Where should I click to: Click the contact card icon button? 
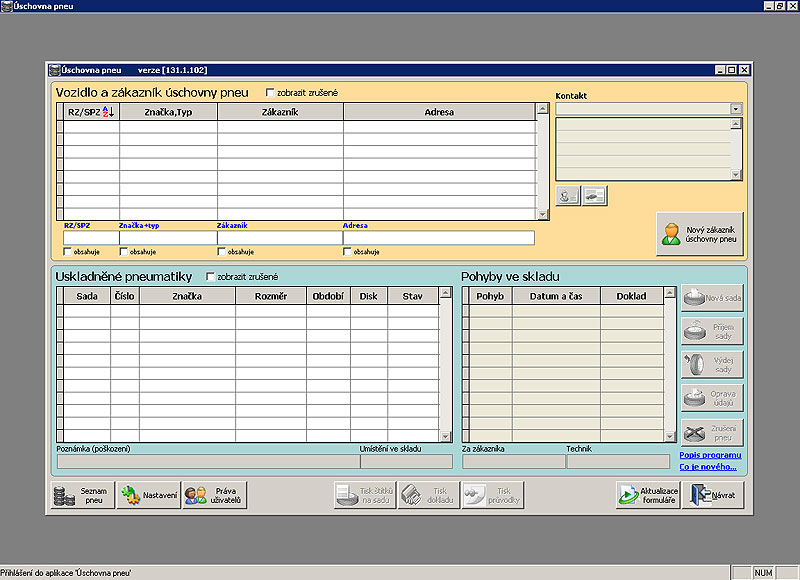click(x=595, y=196)
